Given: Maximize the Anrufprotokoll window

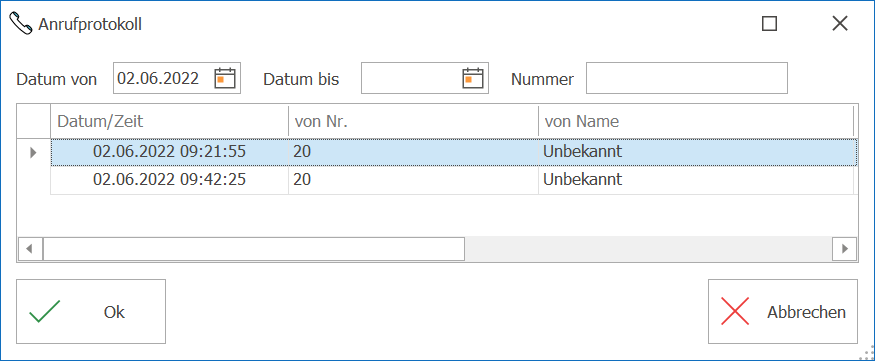Looking at the screenshot, I should 770,23.
